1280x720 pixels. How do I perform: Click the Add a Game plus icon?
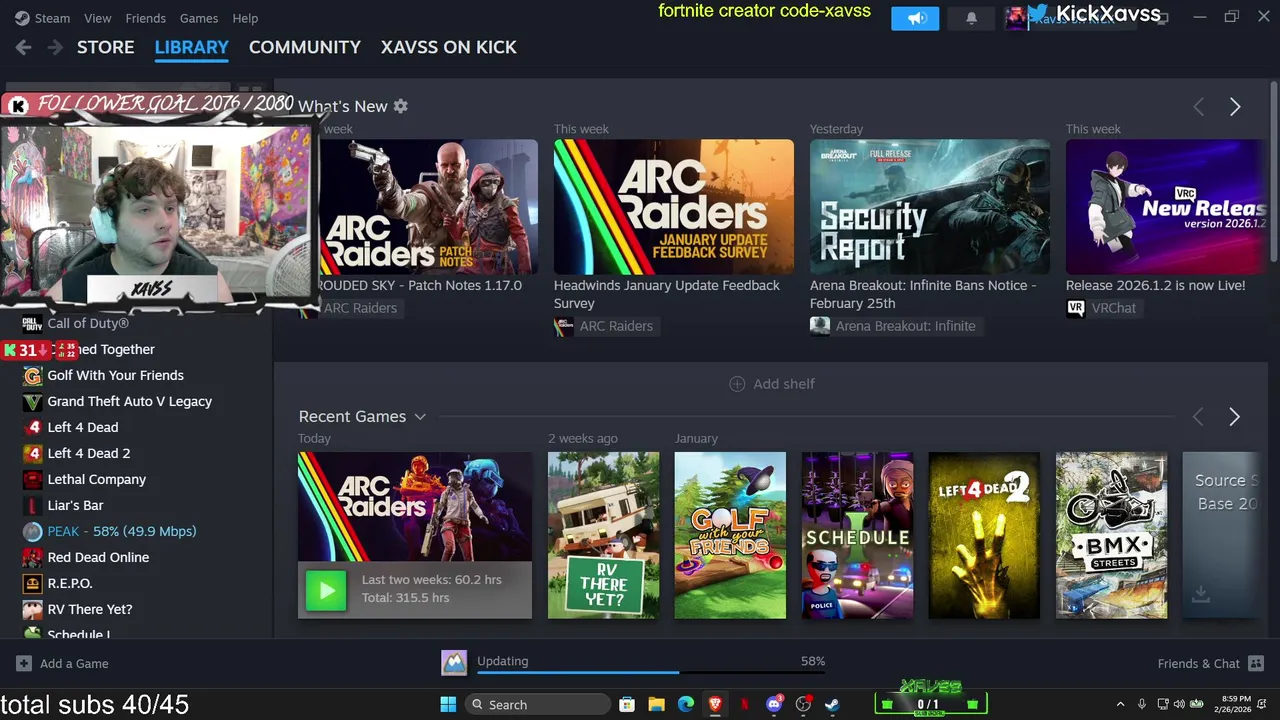tap(24, 663)
